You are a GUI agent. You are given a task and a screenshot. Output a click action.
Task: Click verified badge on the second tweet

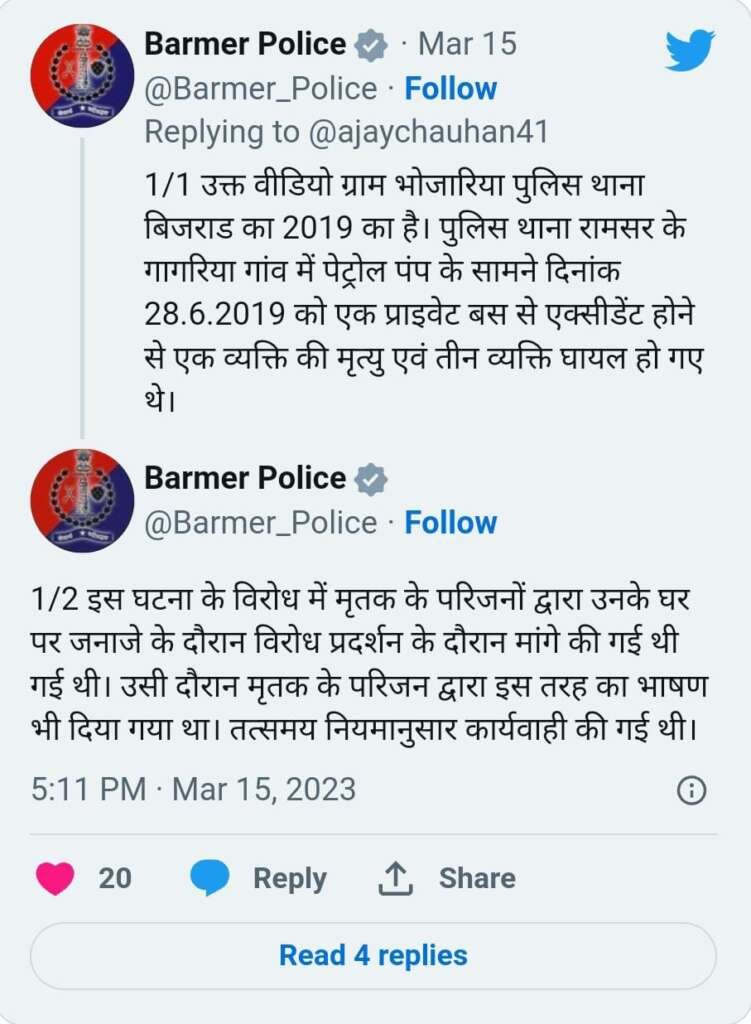pyautogui.click(x=371, y=479)
